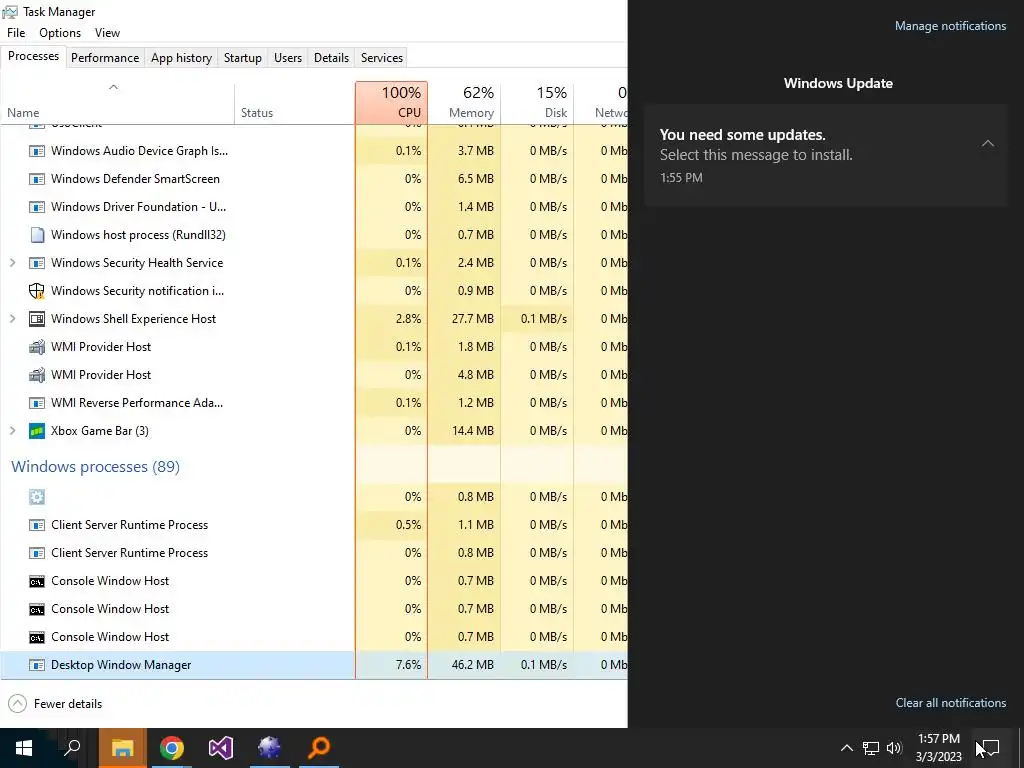Sort processes by the Memory column
The height and width of the screenshot is (768, 1024).
464,103
